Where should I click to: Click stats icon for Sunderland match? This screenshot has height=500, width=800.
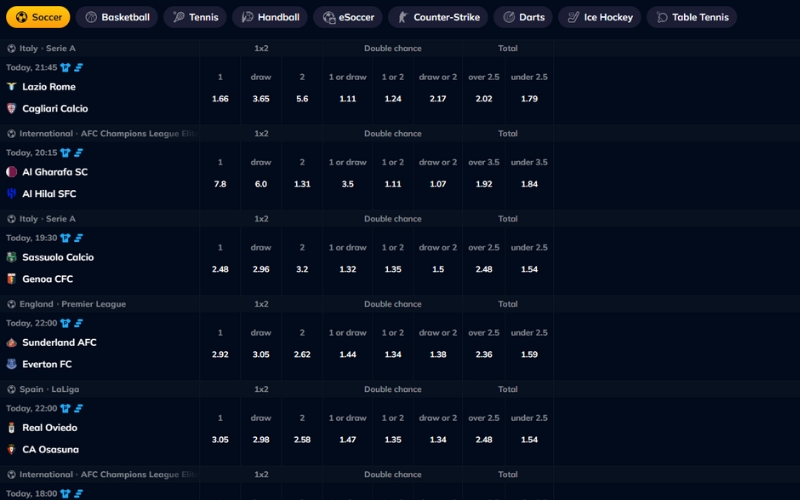click(x=79, y=323)
